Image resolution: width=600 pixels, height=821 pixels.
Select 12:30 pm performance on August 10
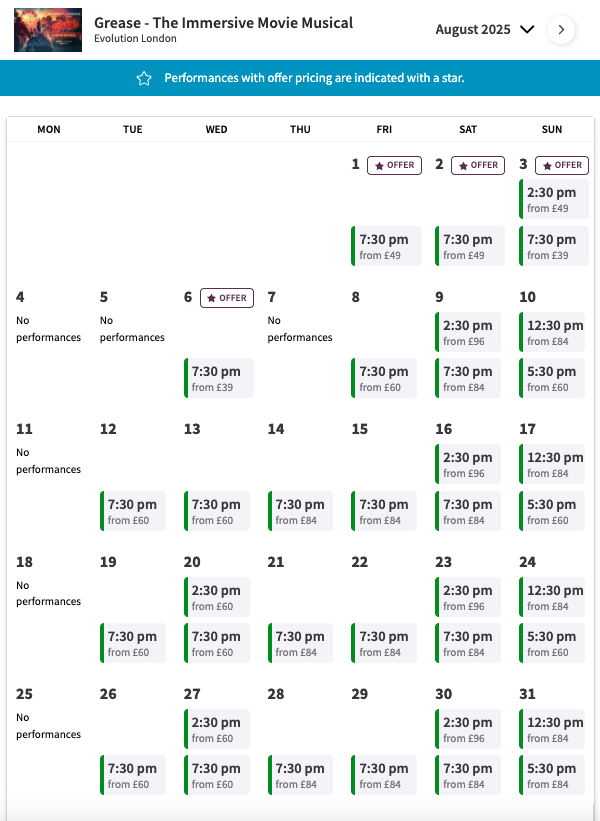click(x=552, y=332)
